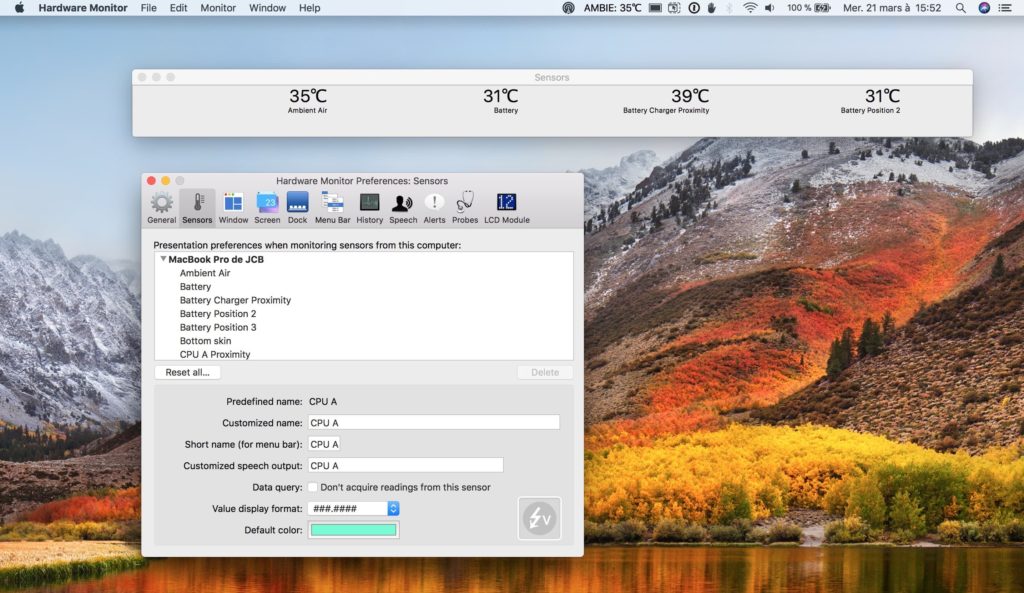Screen dimensions: 1024x593
Task: Select the Sensors preferences icon
Action: [197, 208]
